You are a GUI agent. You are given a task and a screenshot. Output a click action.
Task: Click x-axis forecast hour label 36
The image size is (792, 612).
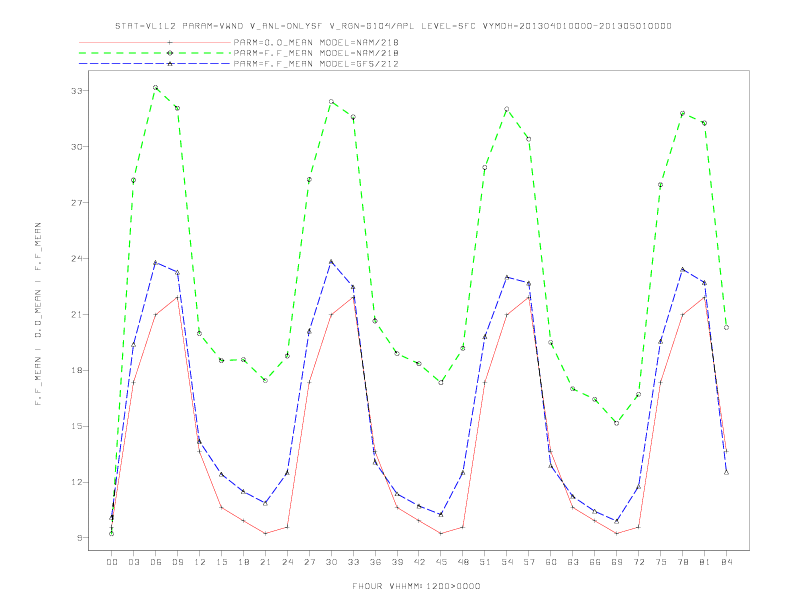pyautogui.click(x=375, y=562)
